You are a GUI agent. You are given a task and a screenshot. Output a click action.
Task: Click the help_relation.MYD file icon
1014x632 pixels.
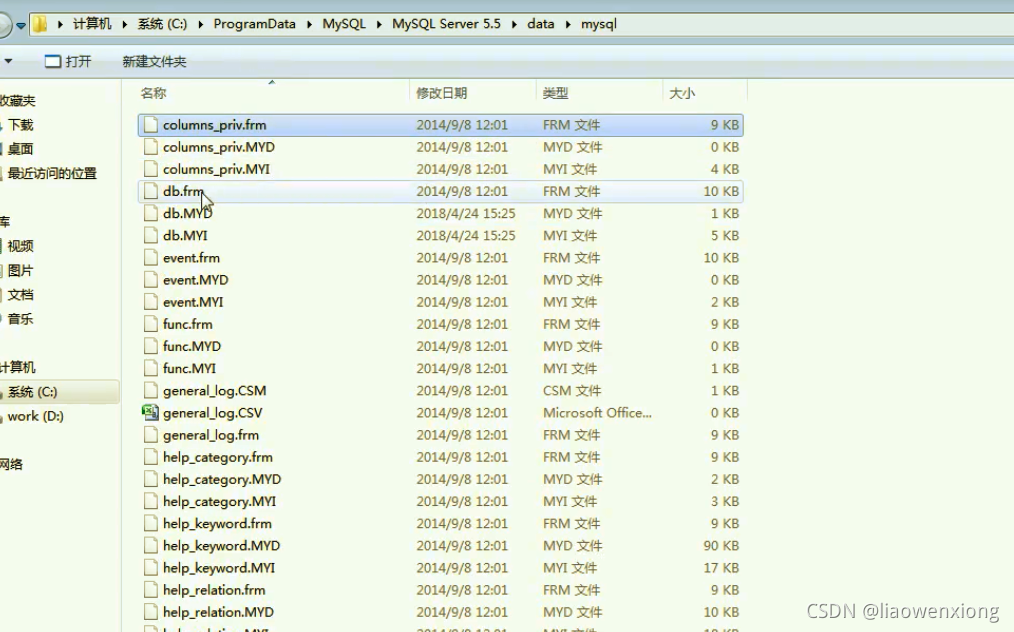pyautogui.click(x=151, y=612)
